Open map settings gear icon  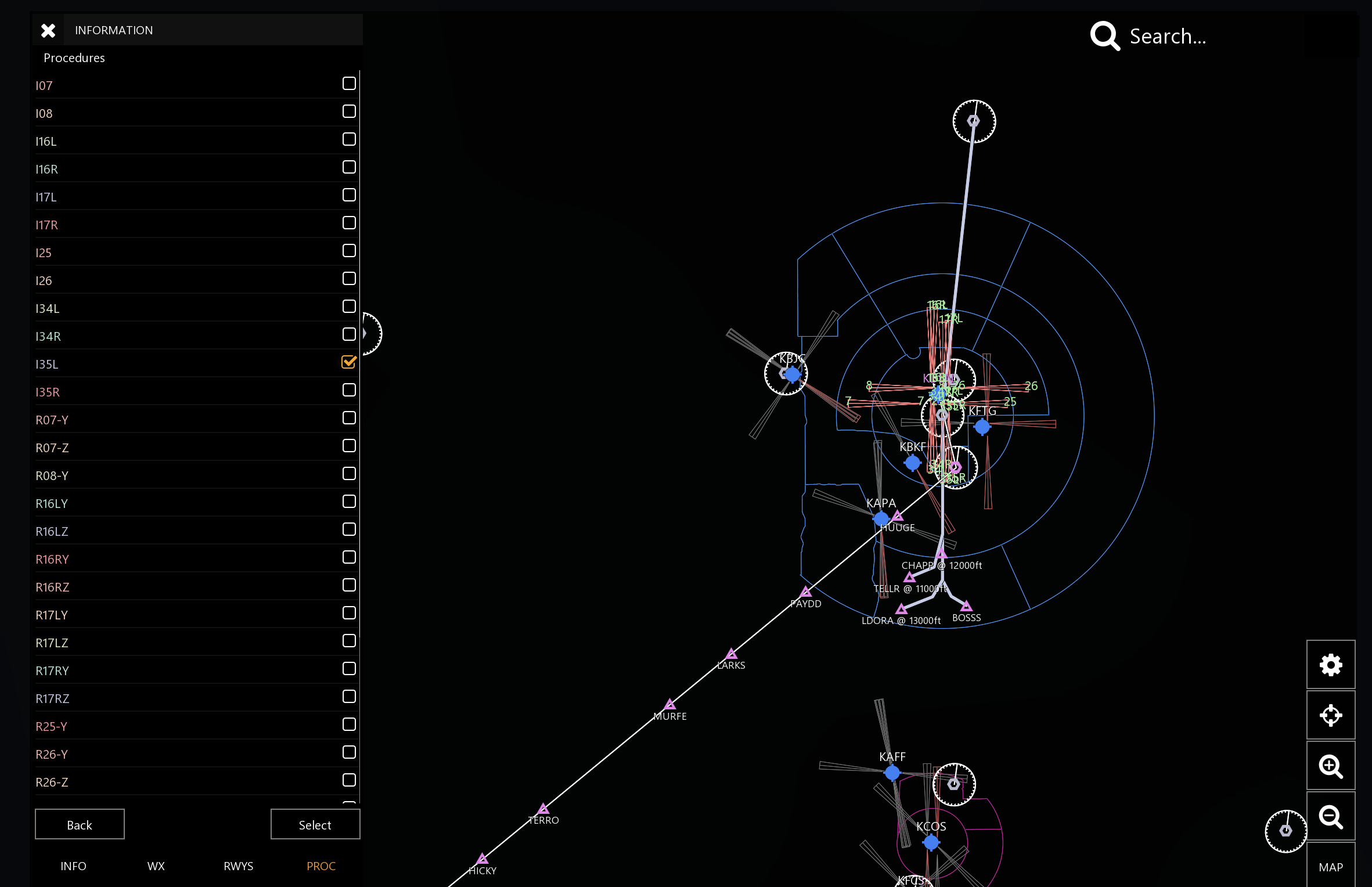coord(1330,665)
